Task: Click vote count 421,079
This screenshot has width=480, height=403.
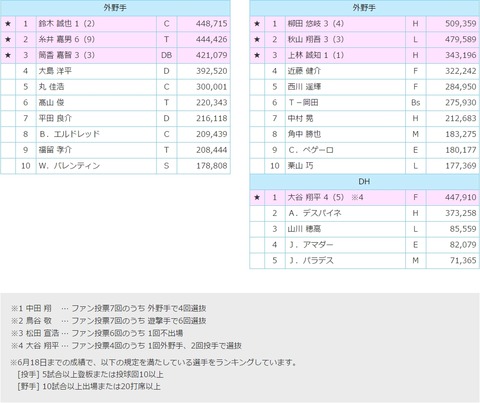Action: tap(212, 55)
